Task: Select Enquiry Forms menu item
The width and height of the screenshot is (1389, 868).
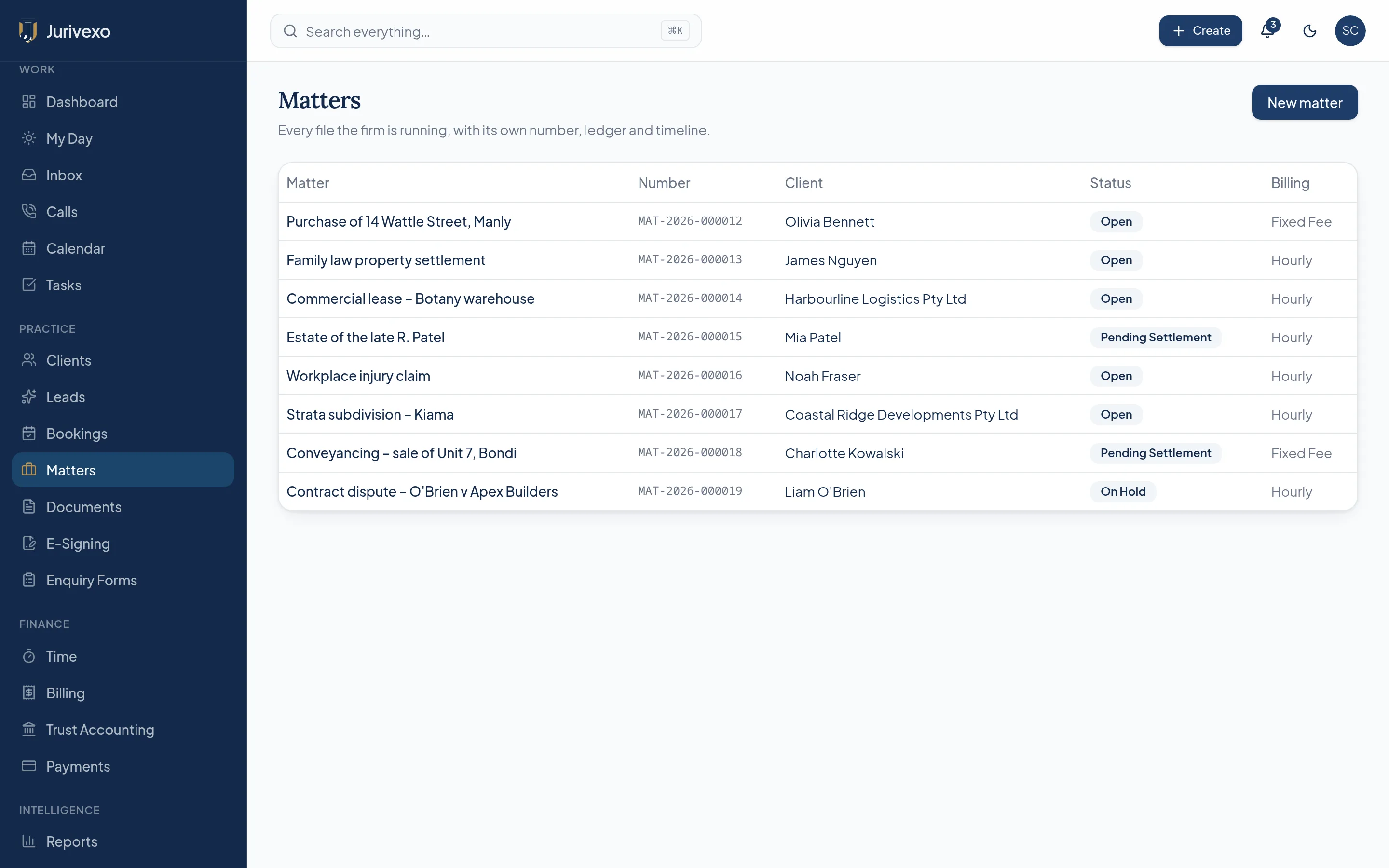Action: point(123,580)
